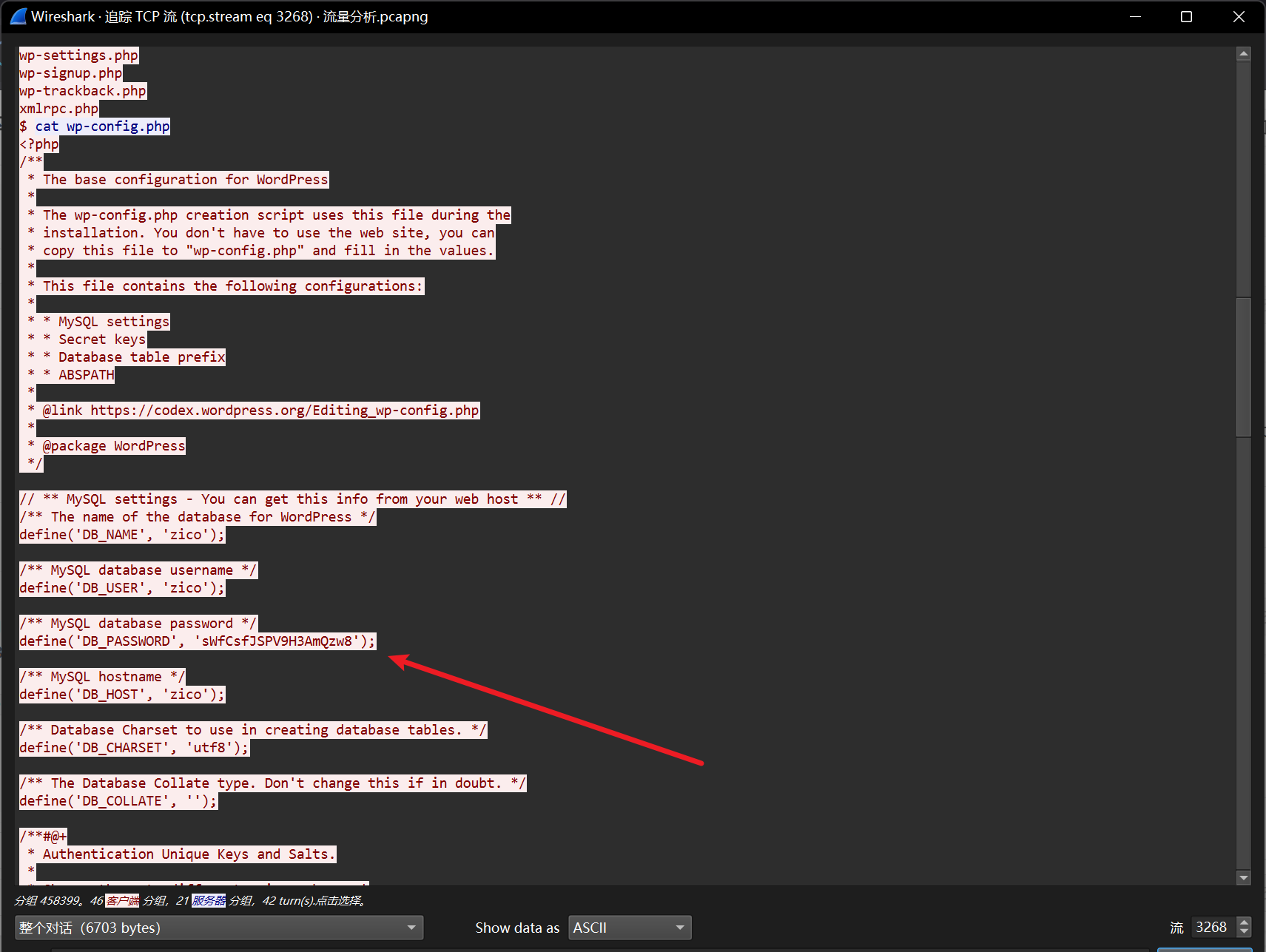Viewport: 1266px width, 952px height.
Task: Click the DB_CHARSET 'utf8' define line
Action: click(134, 748)
